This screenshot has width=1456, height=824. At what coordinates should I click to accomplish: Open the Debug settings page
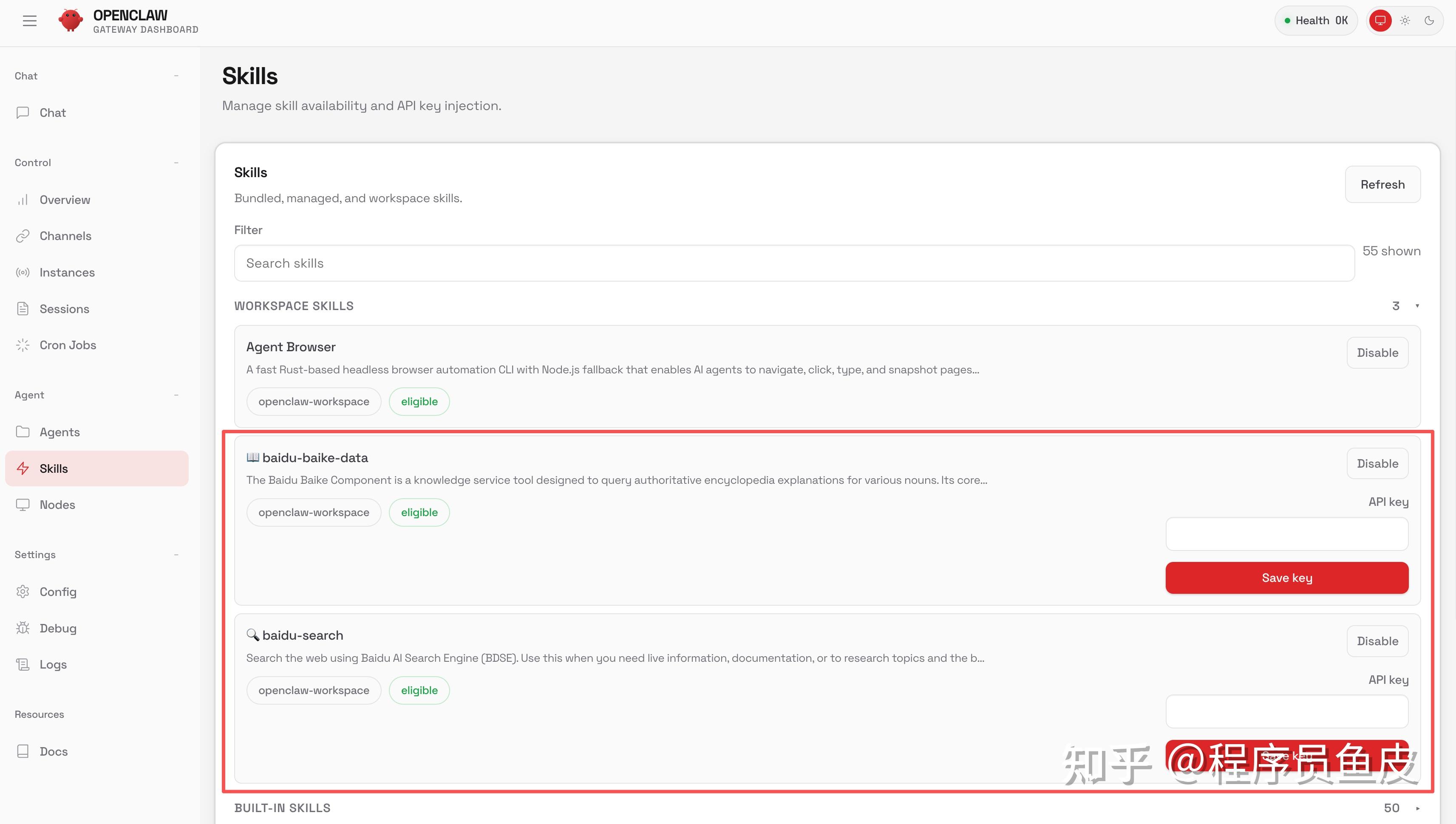[58, 628]
